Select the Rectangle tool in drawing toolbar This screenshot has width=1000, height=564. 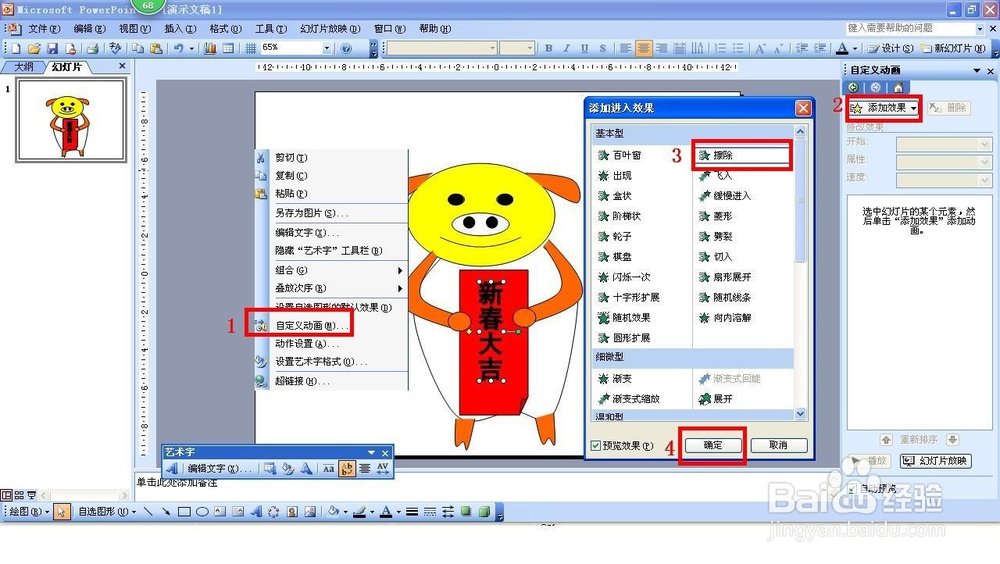coord(184,512)
